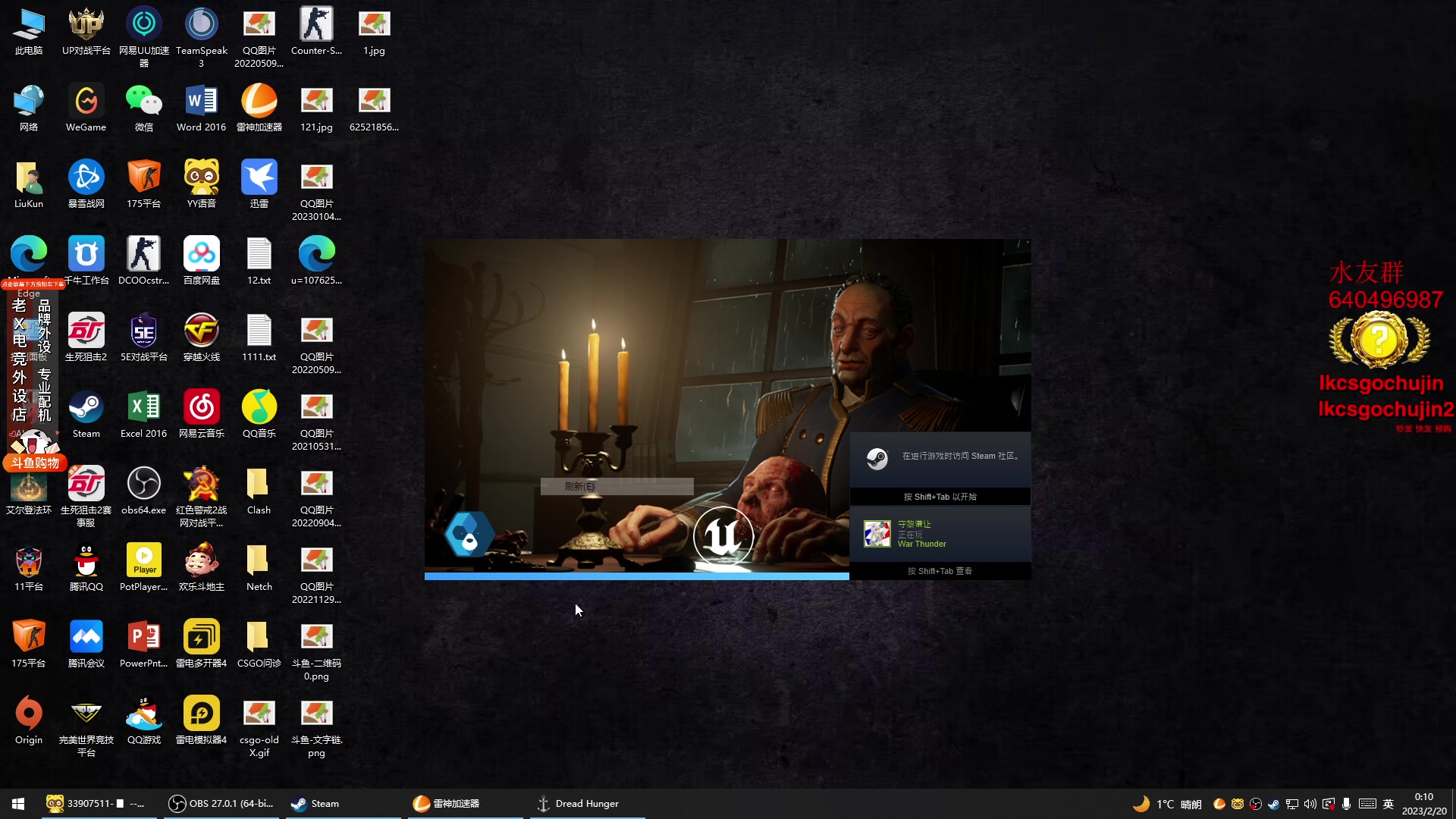This screenshot has height=819, width=1456.
Task: Open the 雷神加速器 desktop shortcut
Action: [x=259, y=108]
